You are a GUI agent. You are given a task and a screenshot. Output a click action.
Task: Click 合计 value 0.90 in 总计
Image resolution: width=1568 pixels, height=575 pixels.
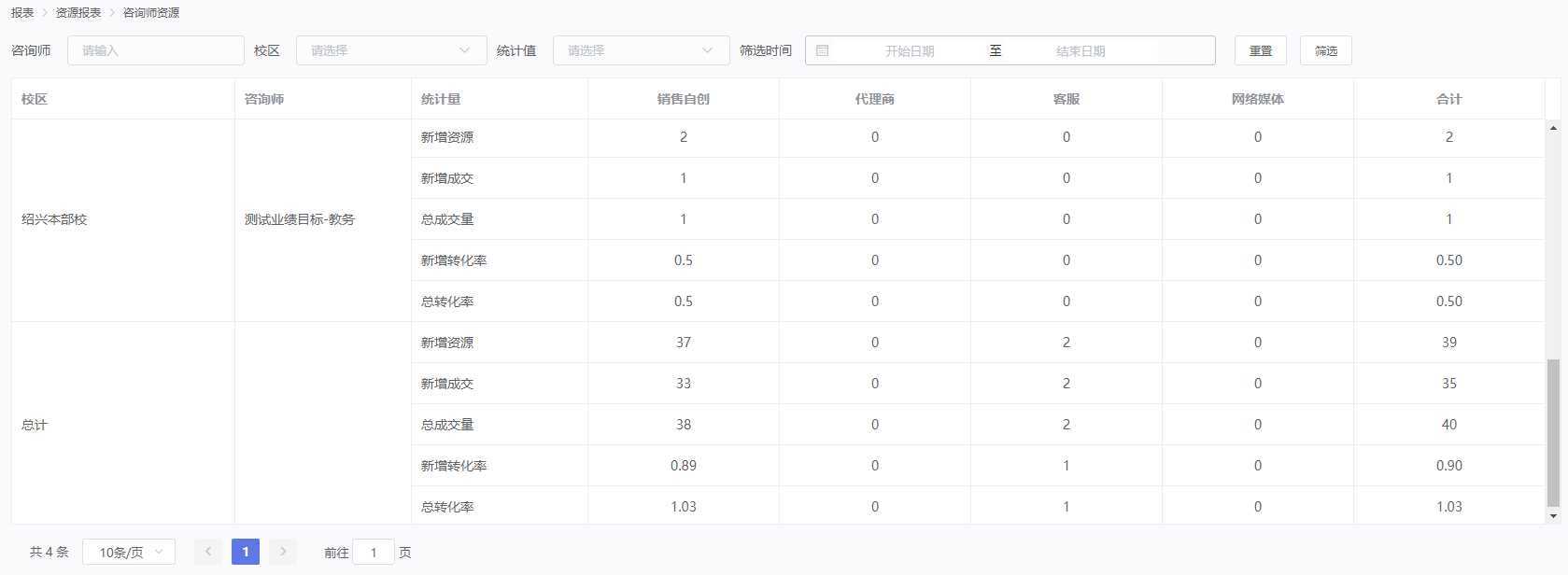point(1449,466)
